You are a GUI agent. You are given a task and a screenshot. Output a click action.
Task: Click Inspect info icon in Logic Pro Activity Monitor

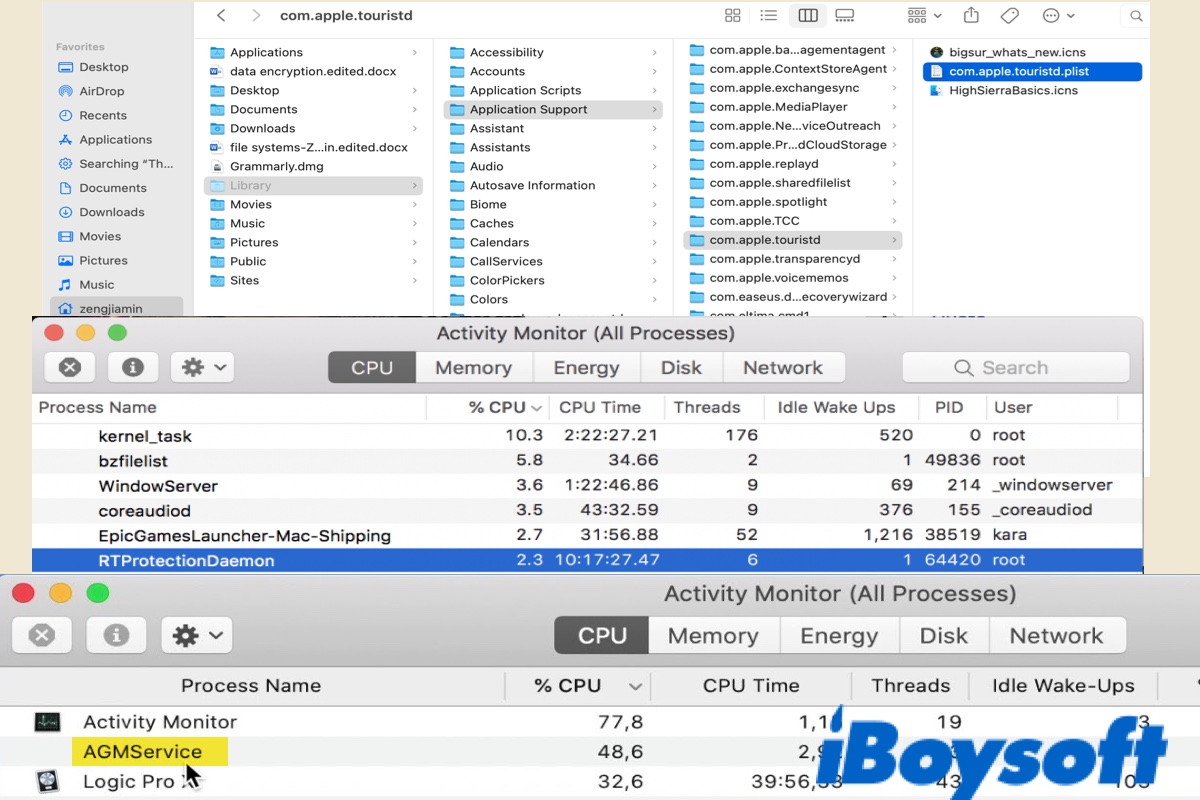117,635
